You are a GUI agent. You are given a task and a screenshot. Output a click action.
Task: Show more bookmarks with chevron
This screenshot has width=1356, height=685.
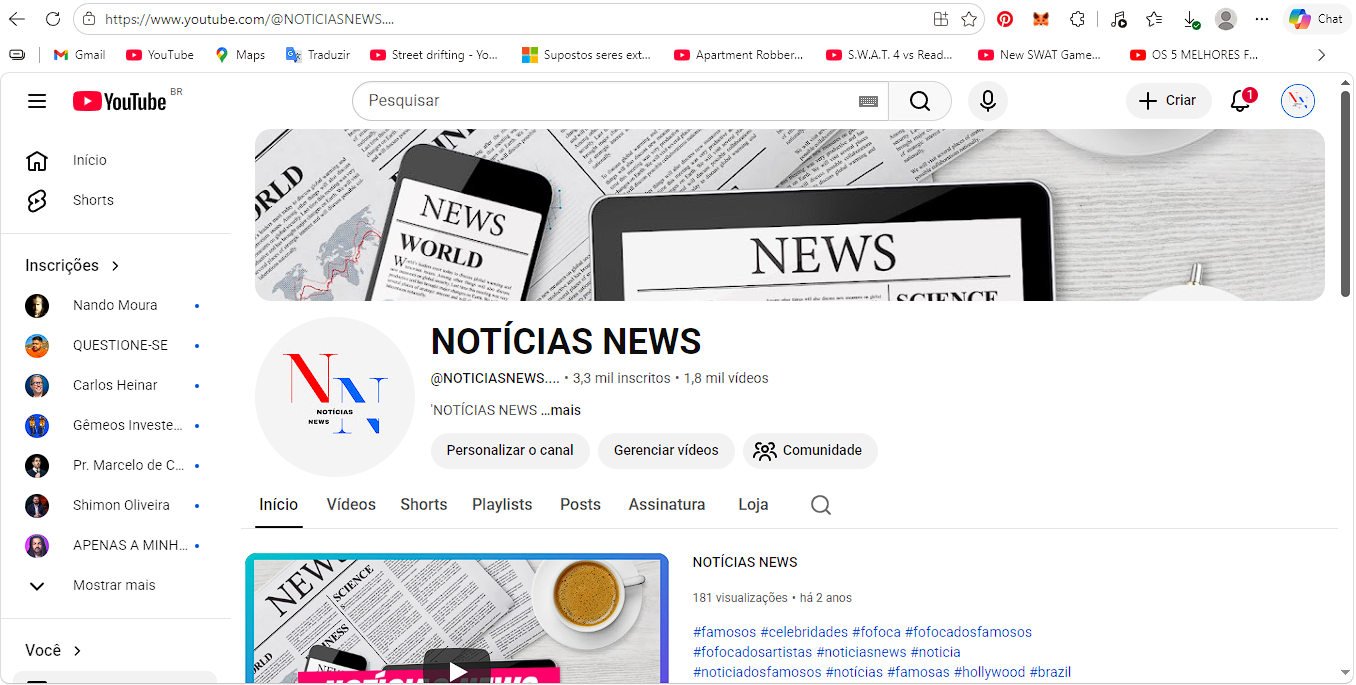[x=1321, y=55]
